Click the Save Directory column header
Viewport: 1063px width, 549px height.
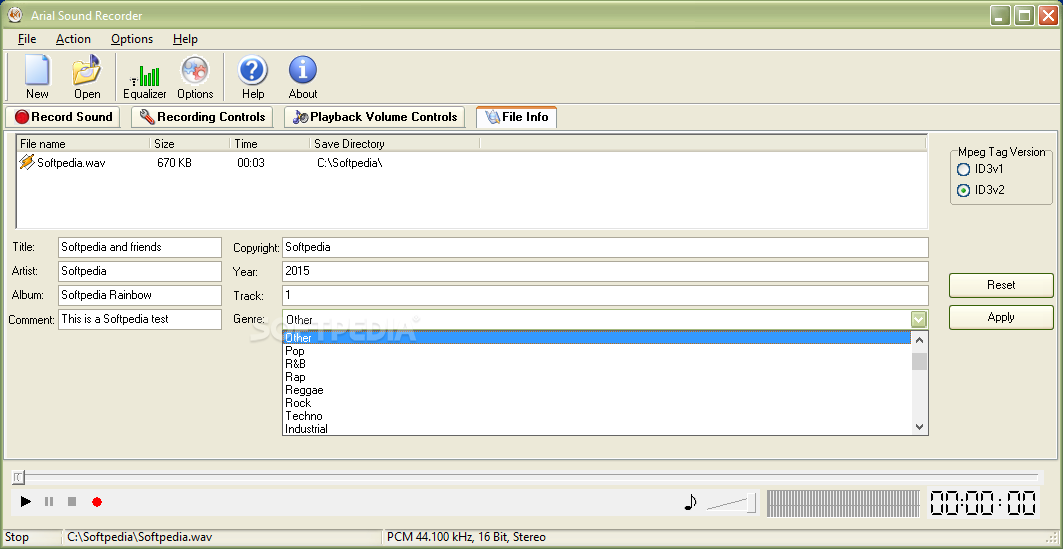coord(395,144)
